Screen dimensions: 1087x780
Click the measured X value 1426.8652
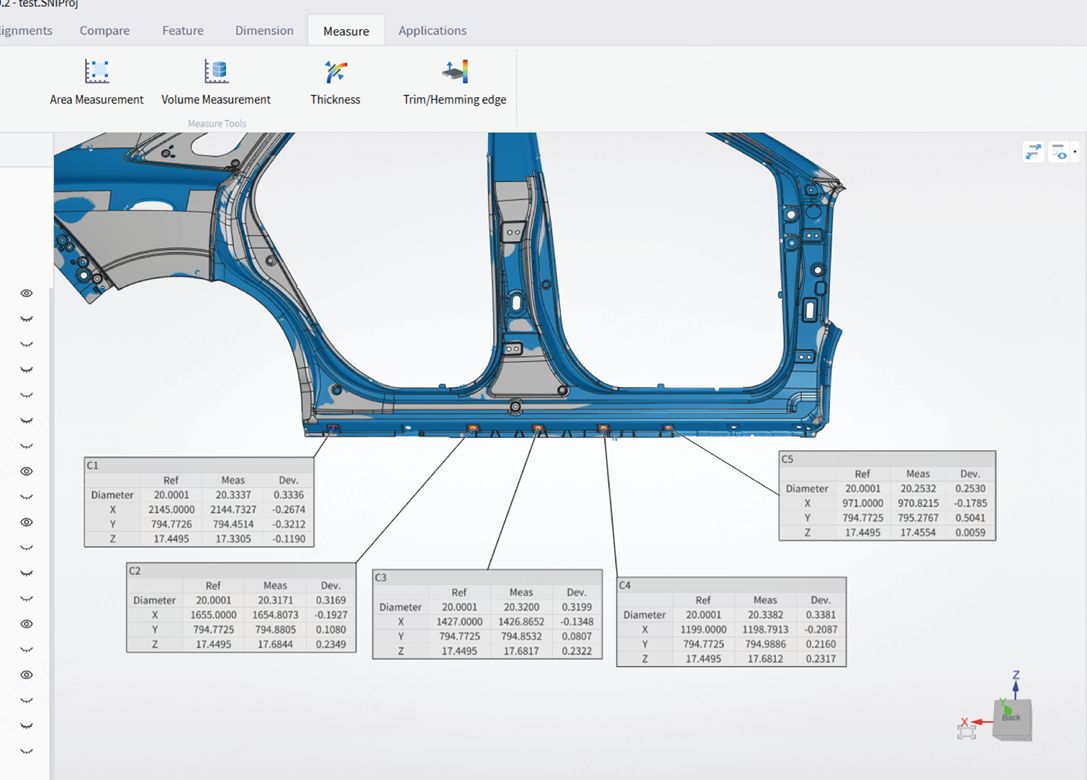[521, 622]
